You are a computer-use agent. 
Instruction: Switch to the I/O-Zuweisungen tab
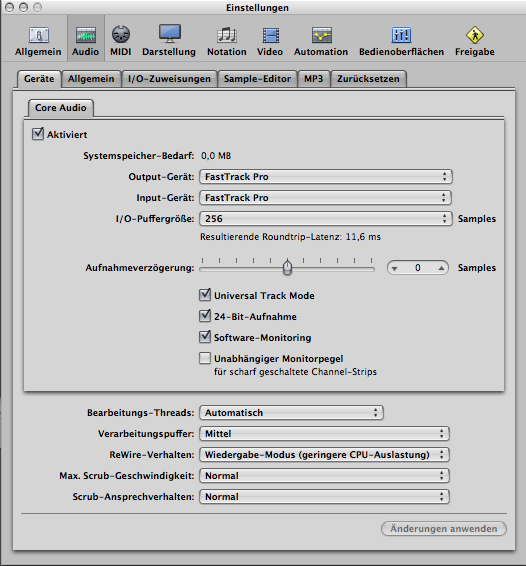[169, 79]
